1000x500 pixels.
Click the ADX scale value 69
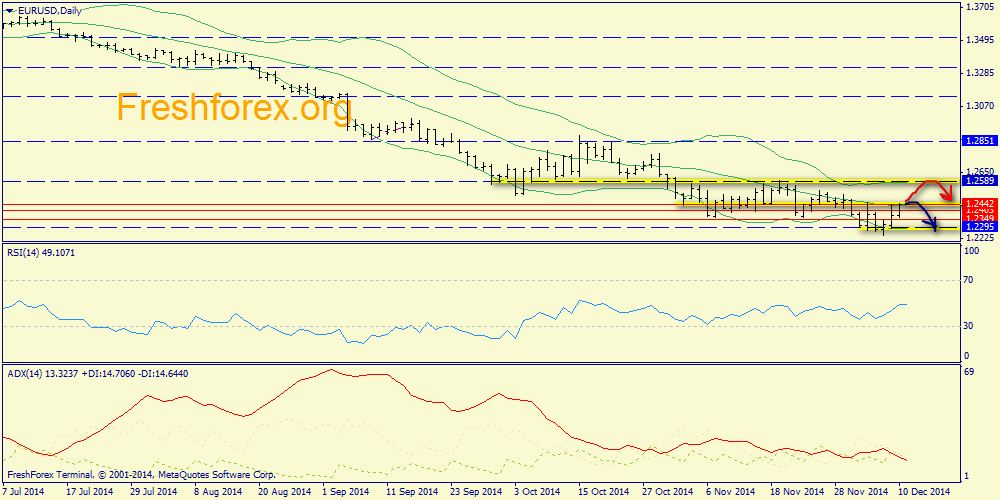[971, 371]
